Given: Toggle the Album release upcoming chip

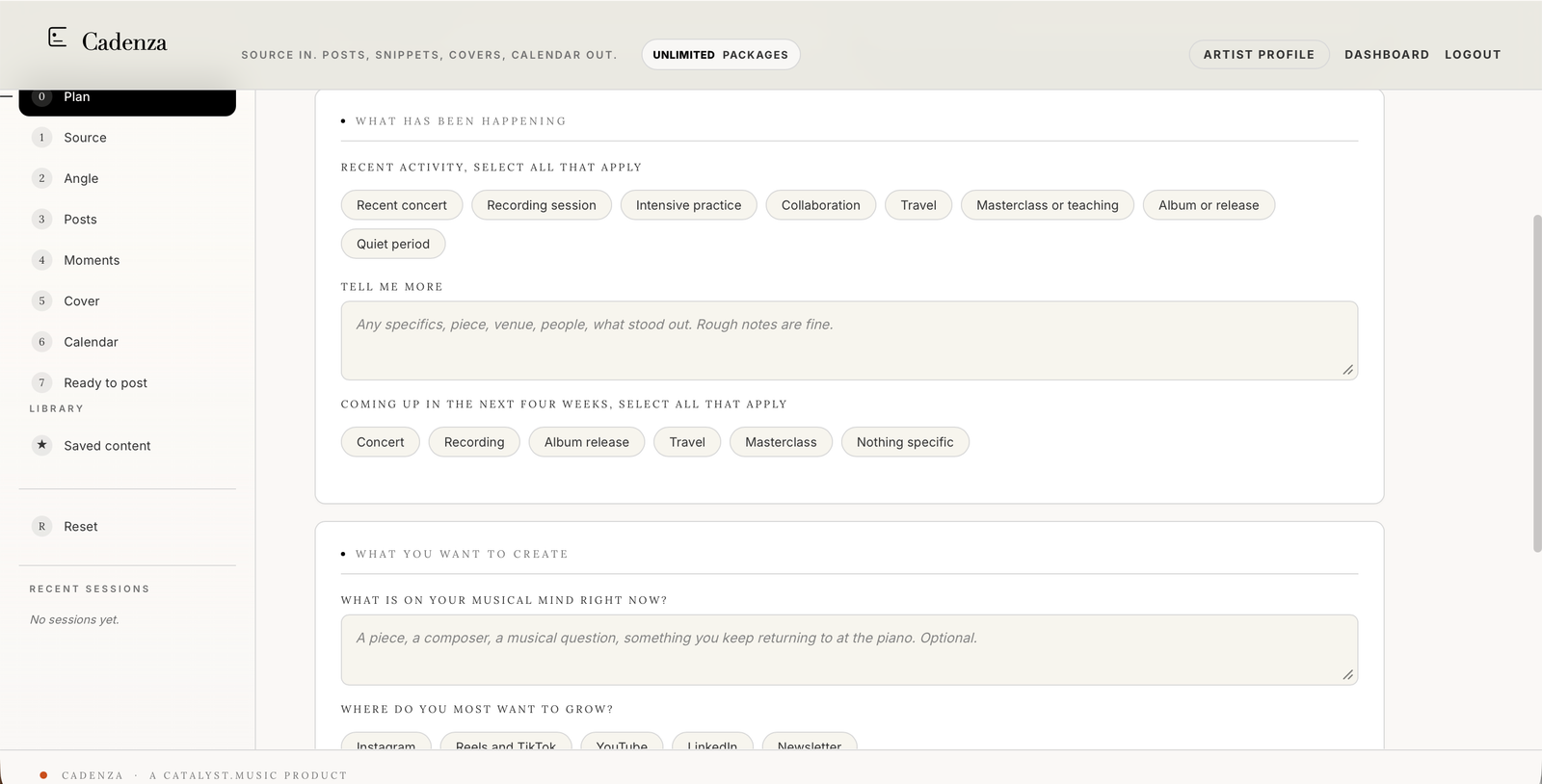Looking at the screenshot, I should [587, 442].
